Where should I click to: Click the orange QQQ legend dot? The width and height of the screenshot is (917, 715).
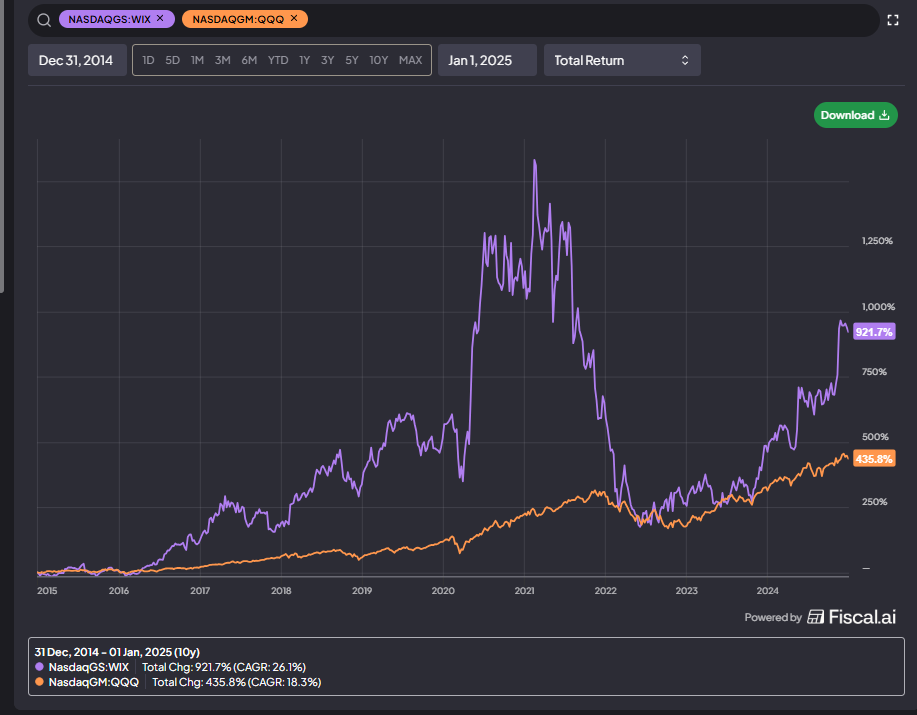(x=39, y=682)
